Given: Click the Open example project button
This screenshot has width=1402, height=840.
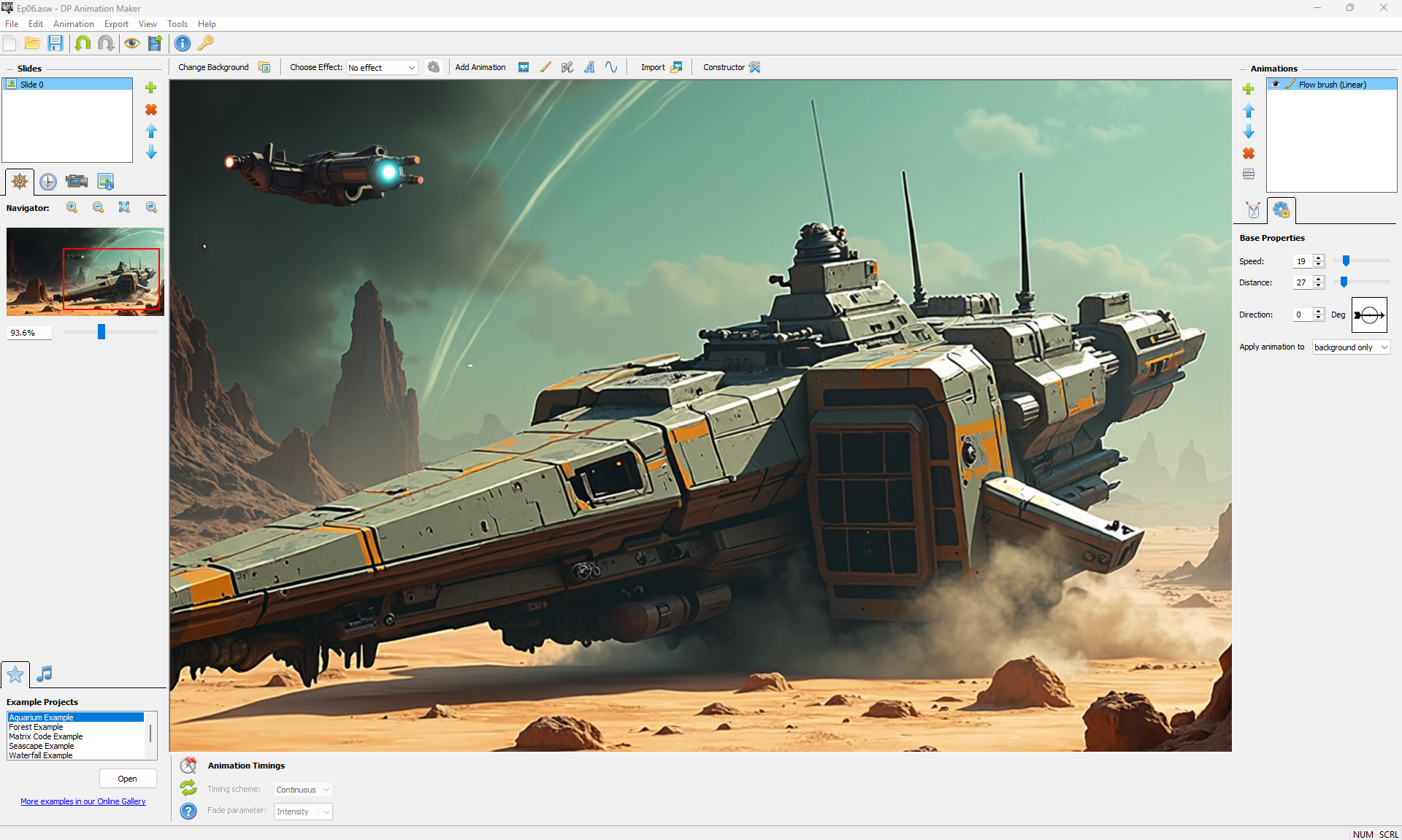Looking at the screenshot, I should (127, 779).
